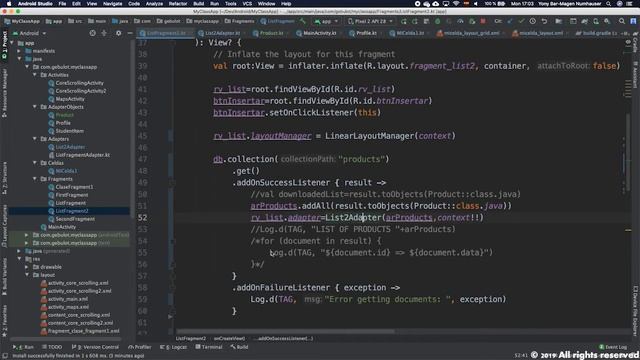Click collapse-all icon in project panel
Image resolution: width=640 pixels, height=360 pixels.
104,33
